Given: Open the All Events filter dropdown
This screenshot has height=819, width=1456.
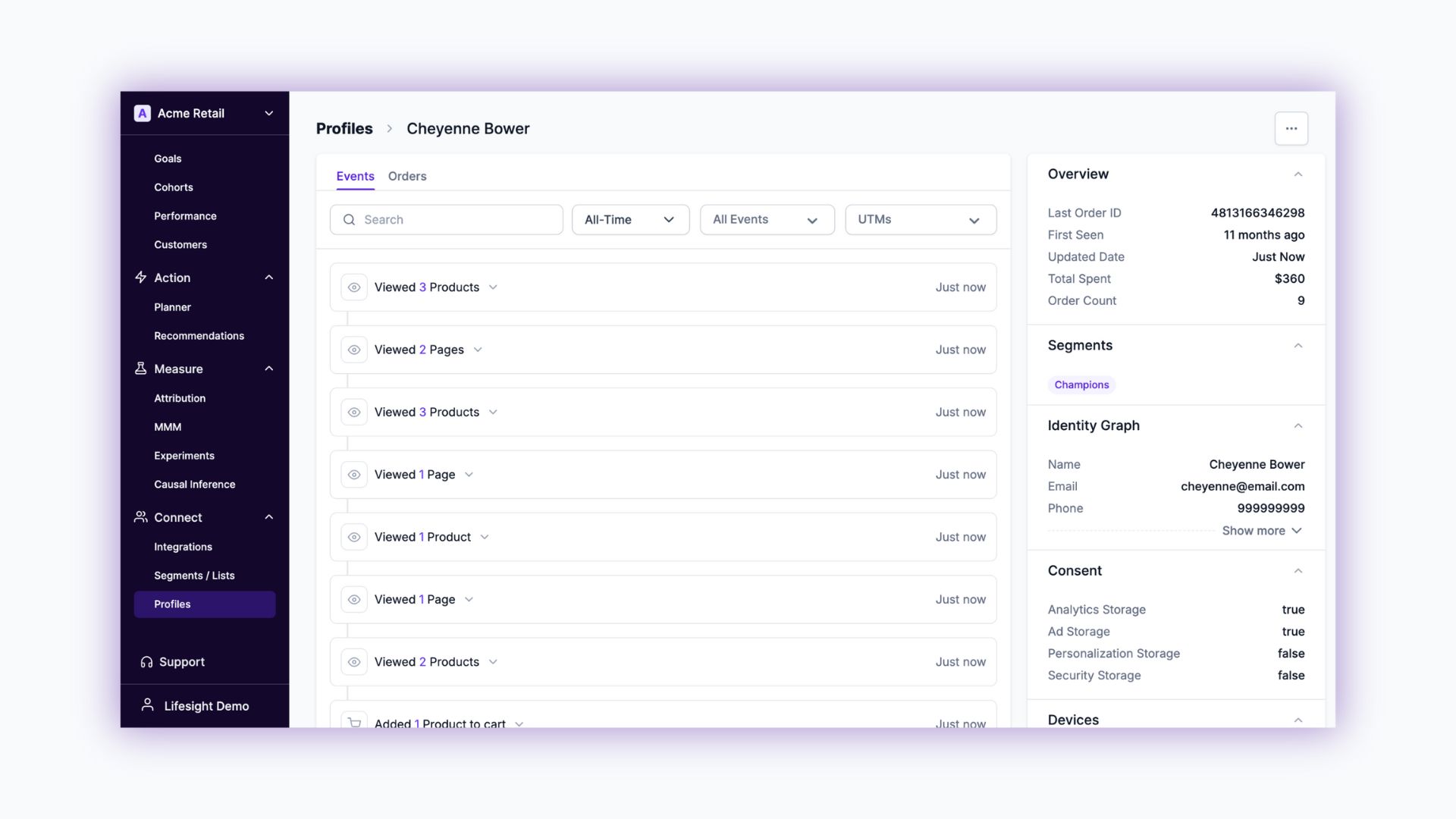Looking at the screenshot, I should (766, 220).
